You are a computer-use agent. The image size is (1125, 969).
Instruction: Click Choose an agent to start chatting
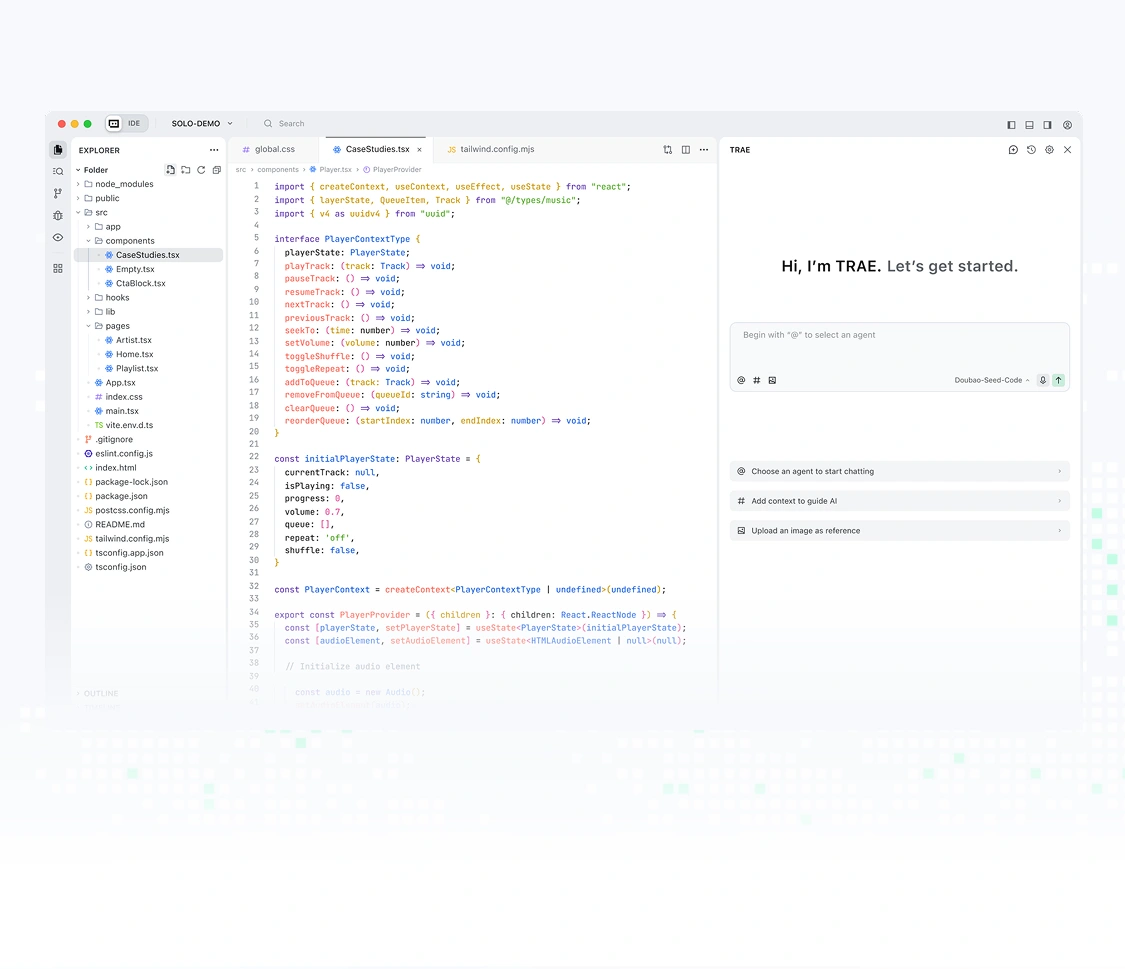point(899,471)
